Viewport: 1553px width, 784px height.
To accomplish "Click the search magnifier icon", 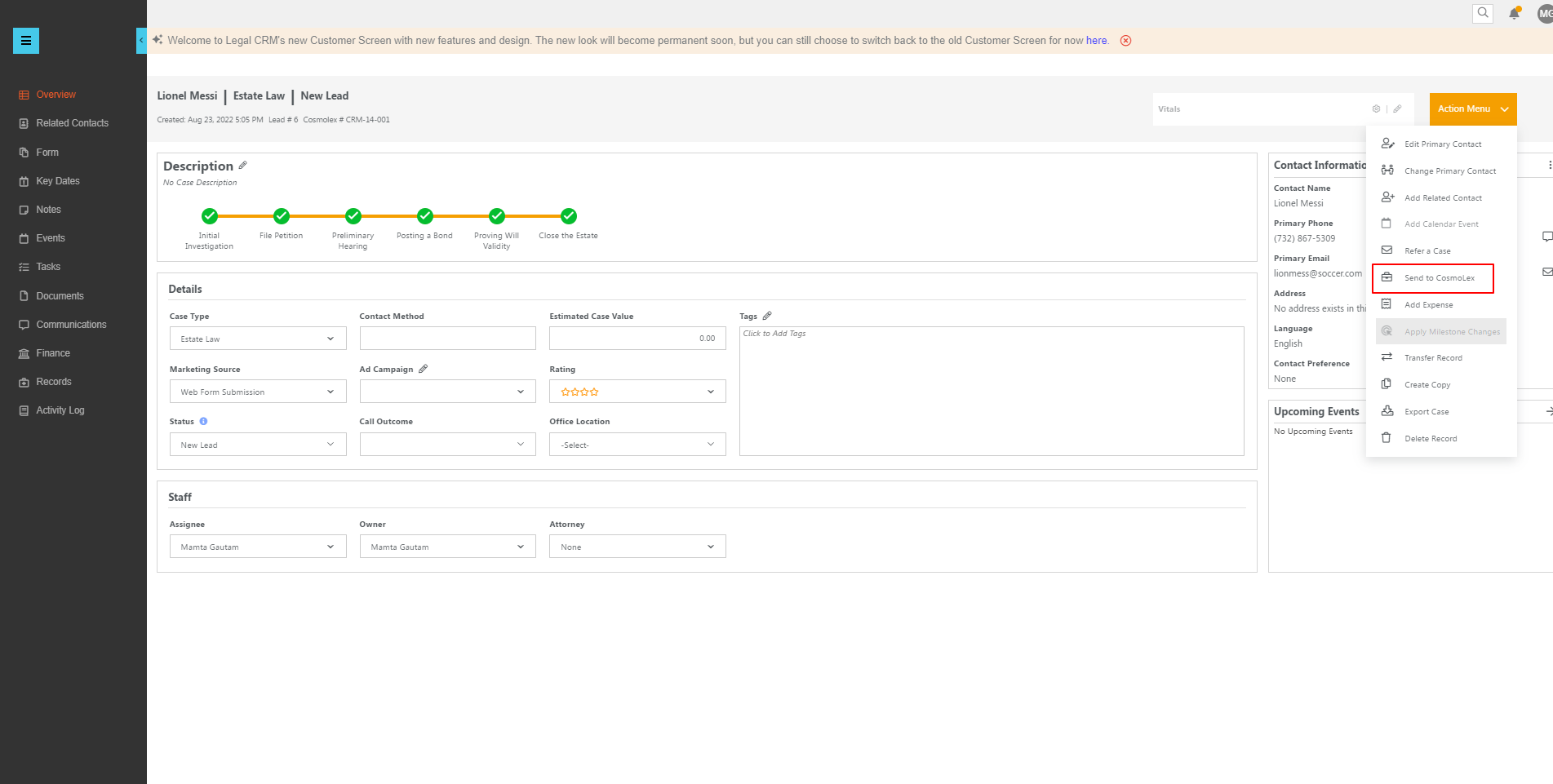I will 1483,13.
